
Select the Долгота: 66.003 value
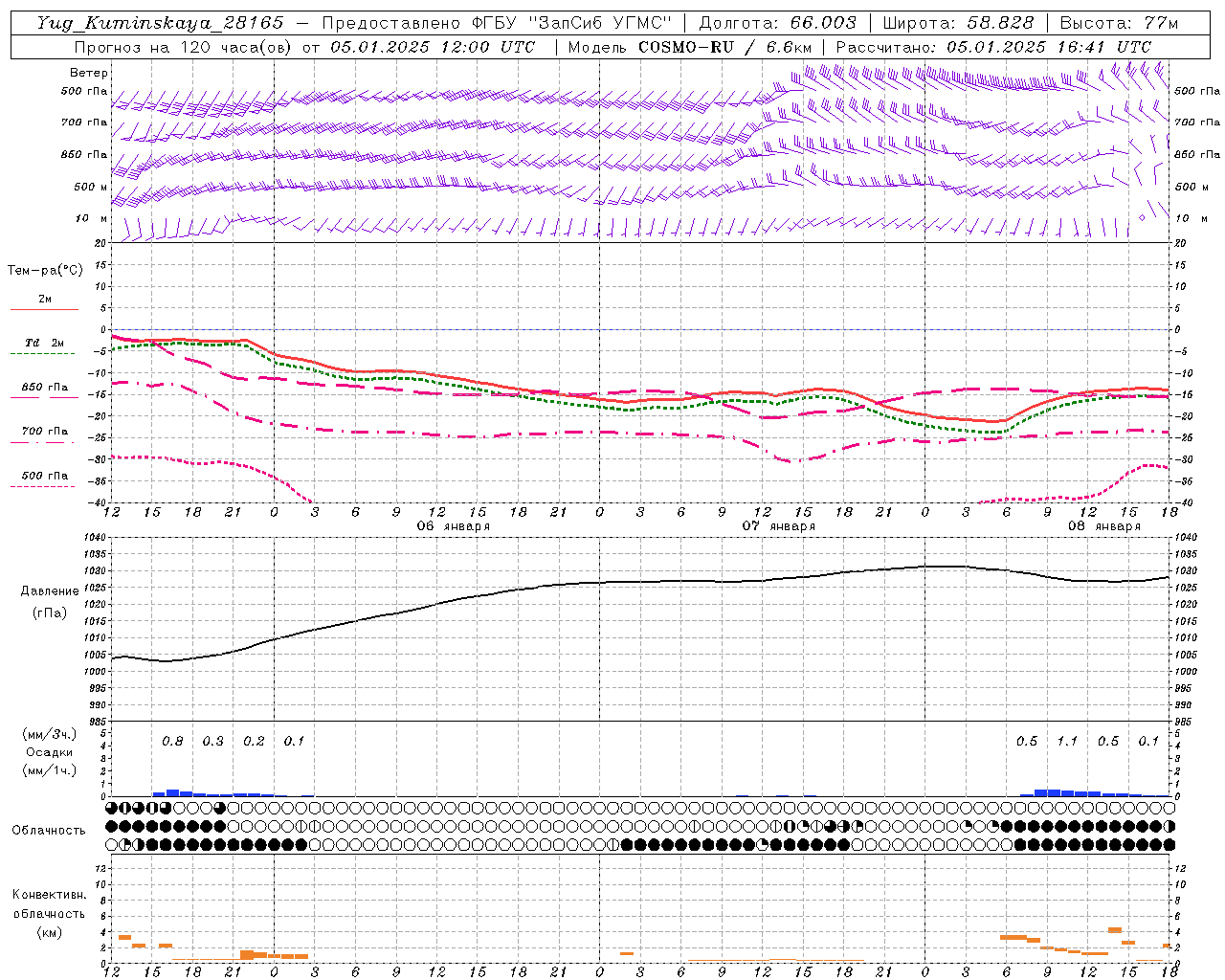click(x=777, y=23)
